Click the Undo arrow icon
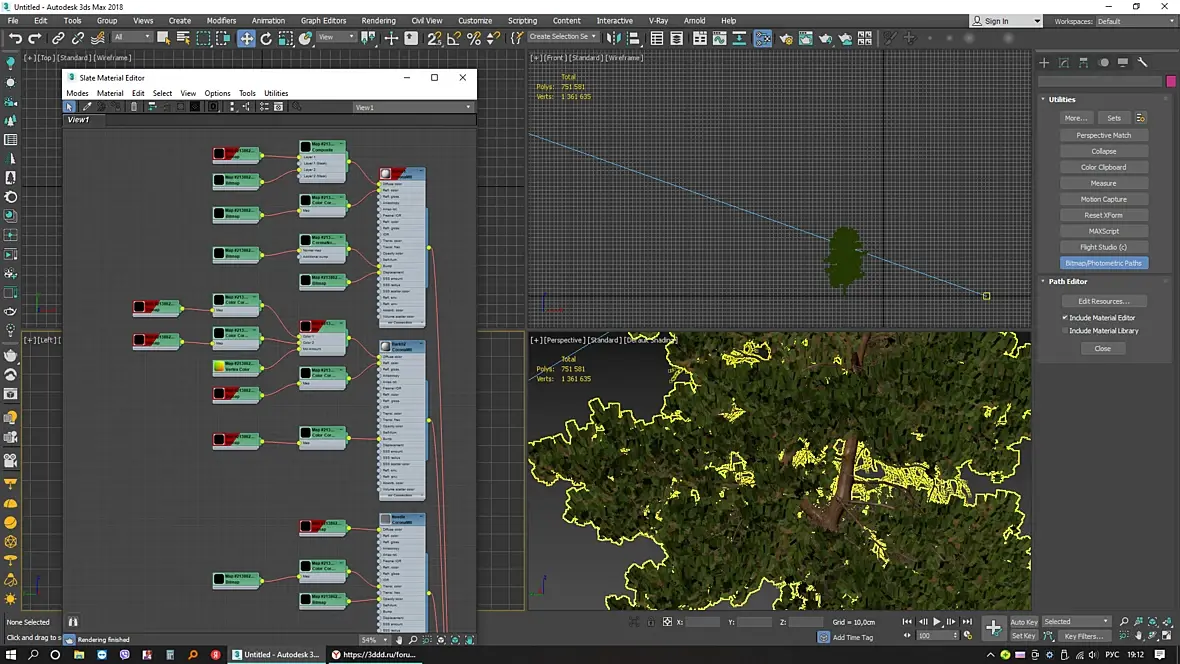Image resolution: width=1180 pixels, height=664 pixels. [15, 38]
